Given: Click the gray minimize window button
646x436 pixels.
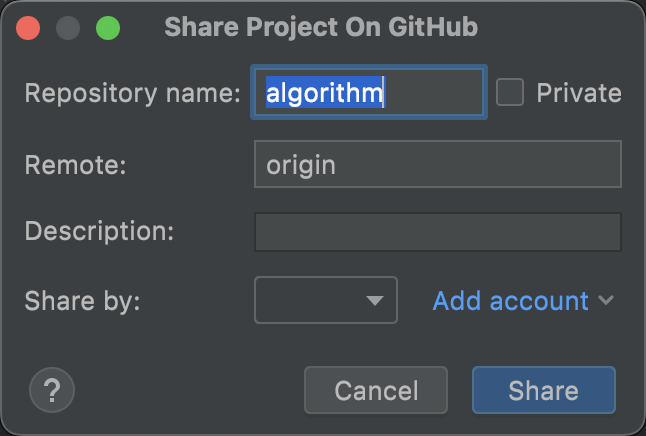Looking at the screenshot, I should tap(68, 28).
